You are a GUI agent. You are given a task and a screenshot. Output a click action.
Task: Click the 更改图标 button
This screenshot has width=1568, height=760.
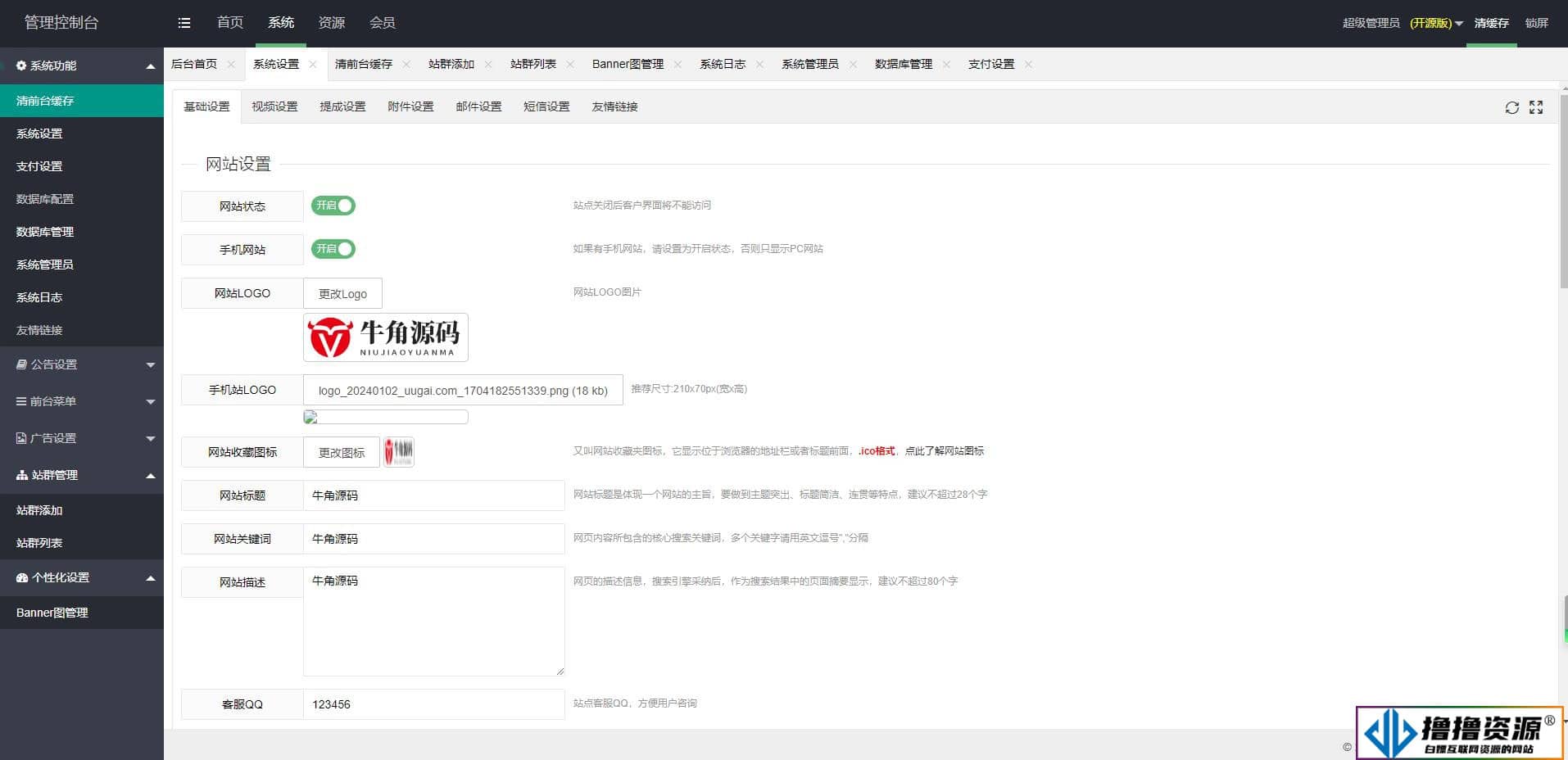tap(342, 453)
